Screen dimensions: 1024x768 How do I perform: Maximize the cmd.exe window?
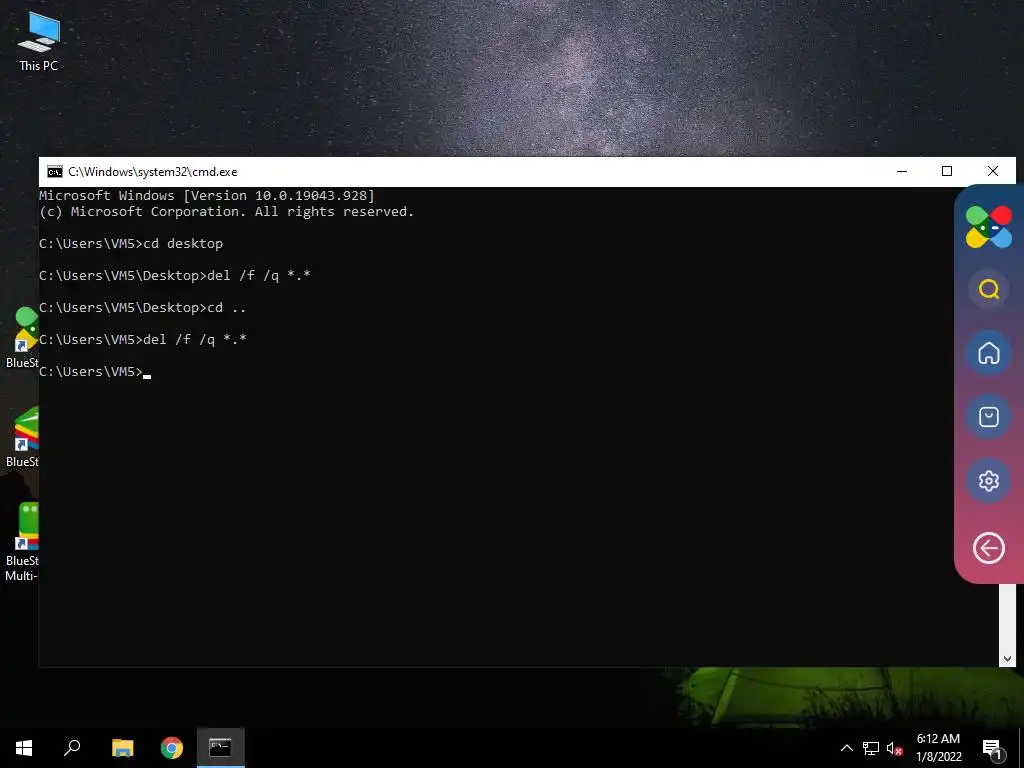(x=947, y=172)
